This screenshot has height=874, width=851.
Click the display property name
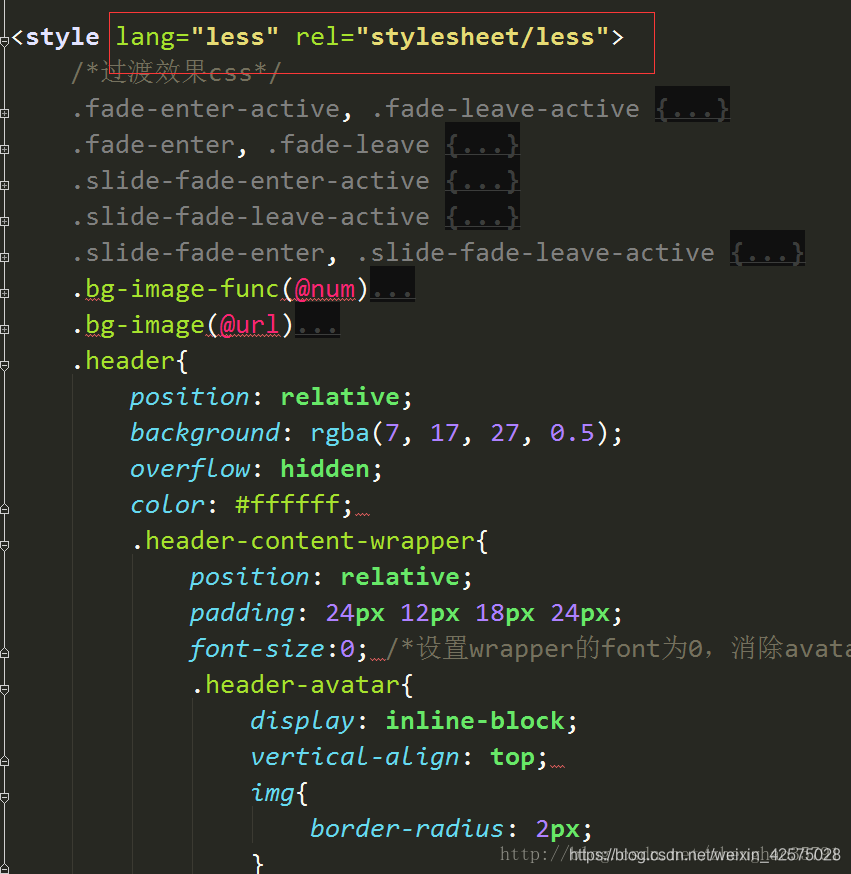302,721
